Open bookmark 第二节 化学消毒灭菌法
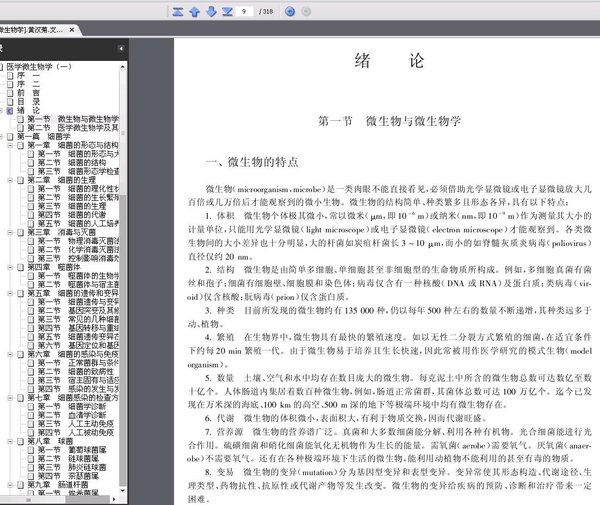Image resolution: width=600 pixels, height=505 pixels. [x=78, y=250]
